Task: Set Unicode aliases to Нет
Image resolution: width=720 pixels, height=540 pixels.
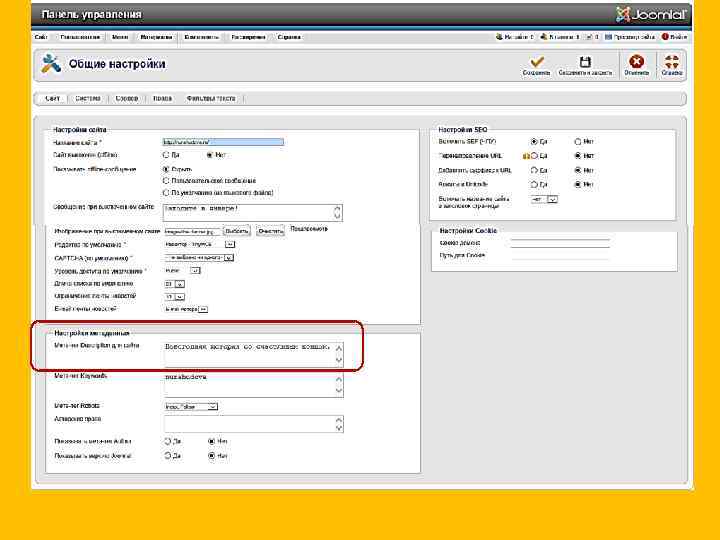Action: [x=578, y=185]
